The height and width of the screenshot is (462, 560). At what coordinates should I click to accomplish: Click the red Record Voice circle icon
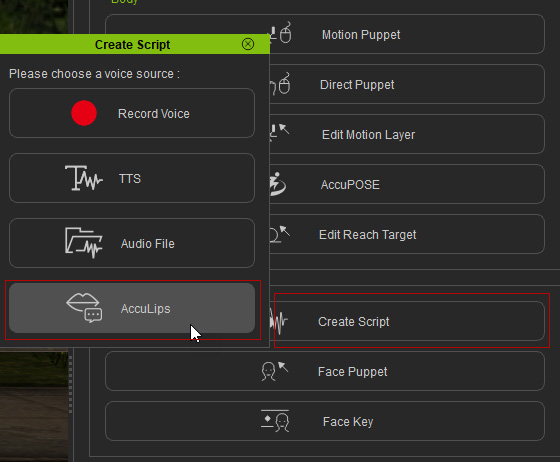pos(84,113)
